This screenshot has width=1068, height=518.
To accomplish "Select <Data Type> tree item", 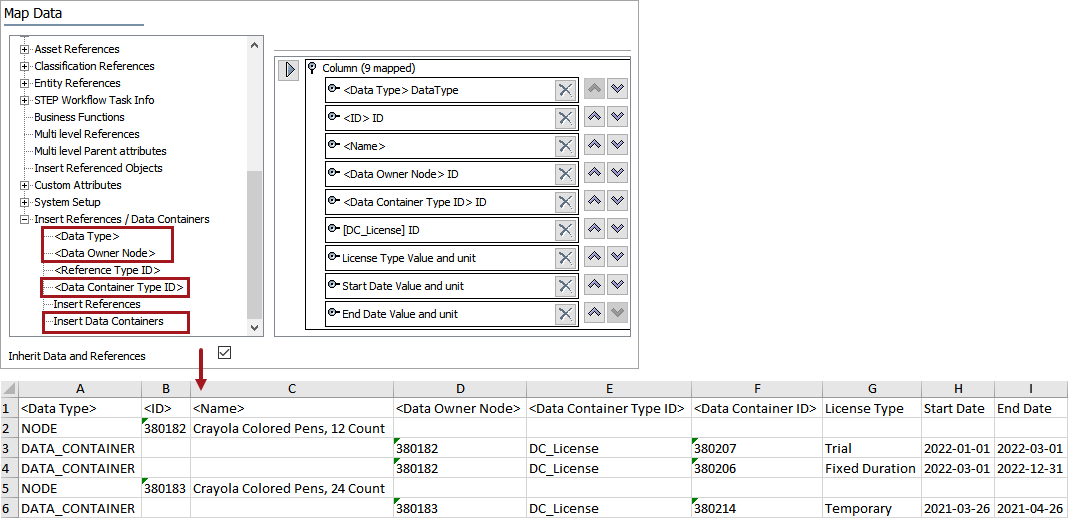I will pos(87,236).
